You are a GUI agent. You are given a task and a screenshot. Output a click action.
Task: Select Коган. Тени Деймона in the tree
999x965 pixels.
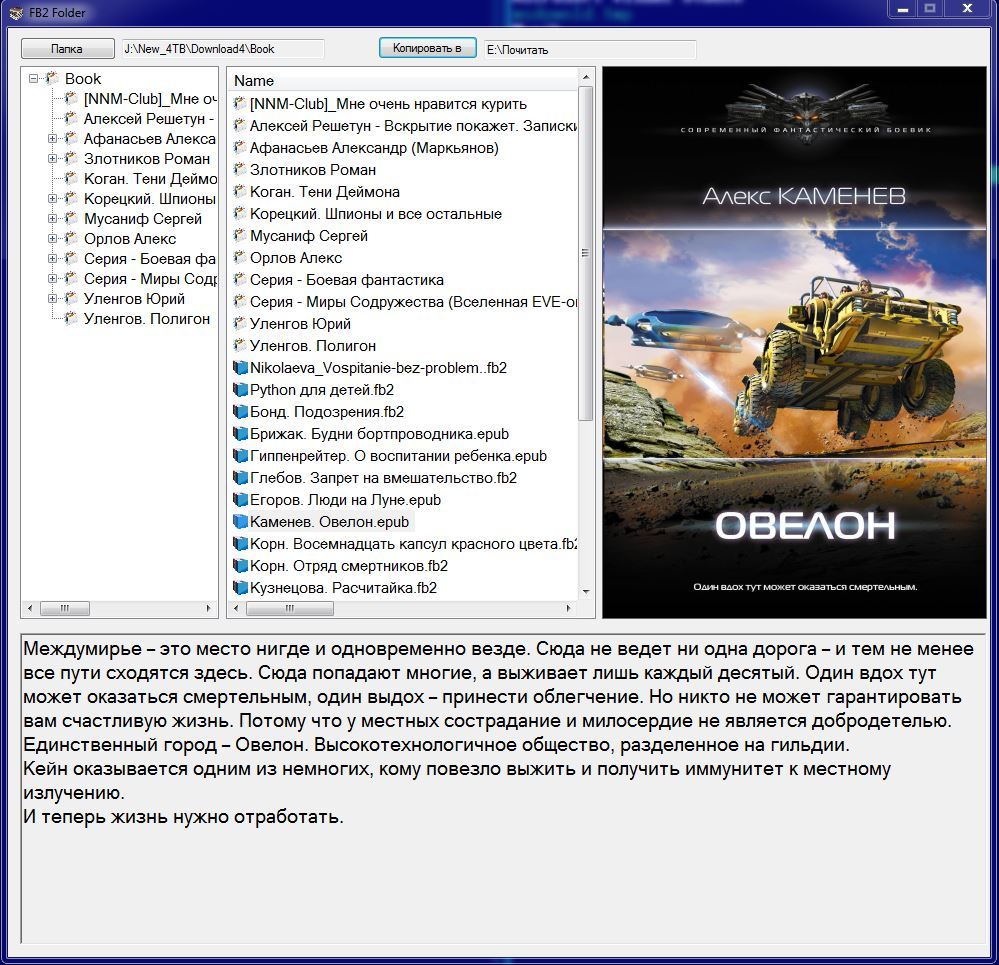[x=150, y=179]
